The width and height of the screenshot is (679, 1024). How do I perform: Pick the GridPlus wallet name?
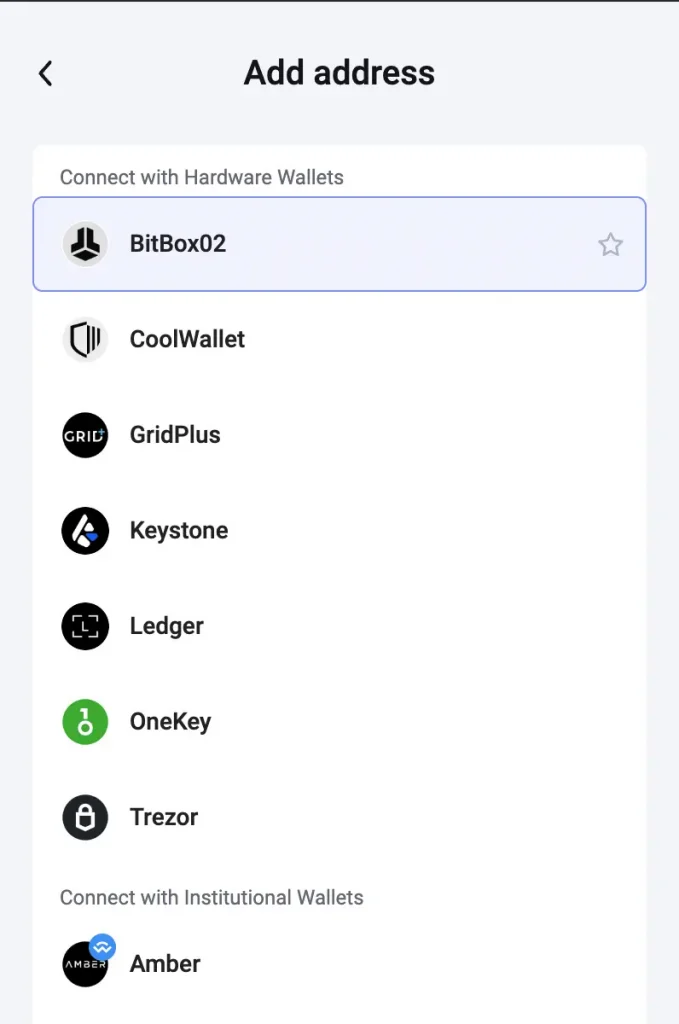(175, 435)
